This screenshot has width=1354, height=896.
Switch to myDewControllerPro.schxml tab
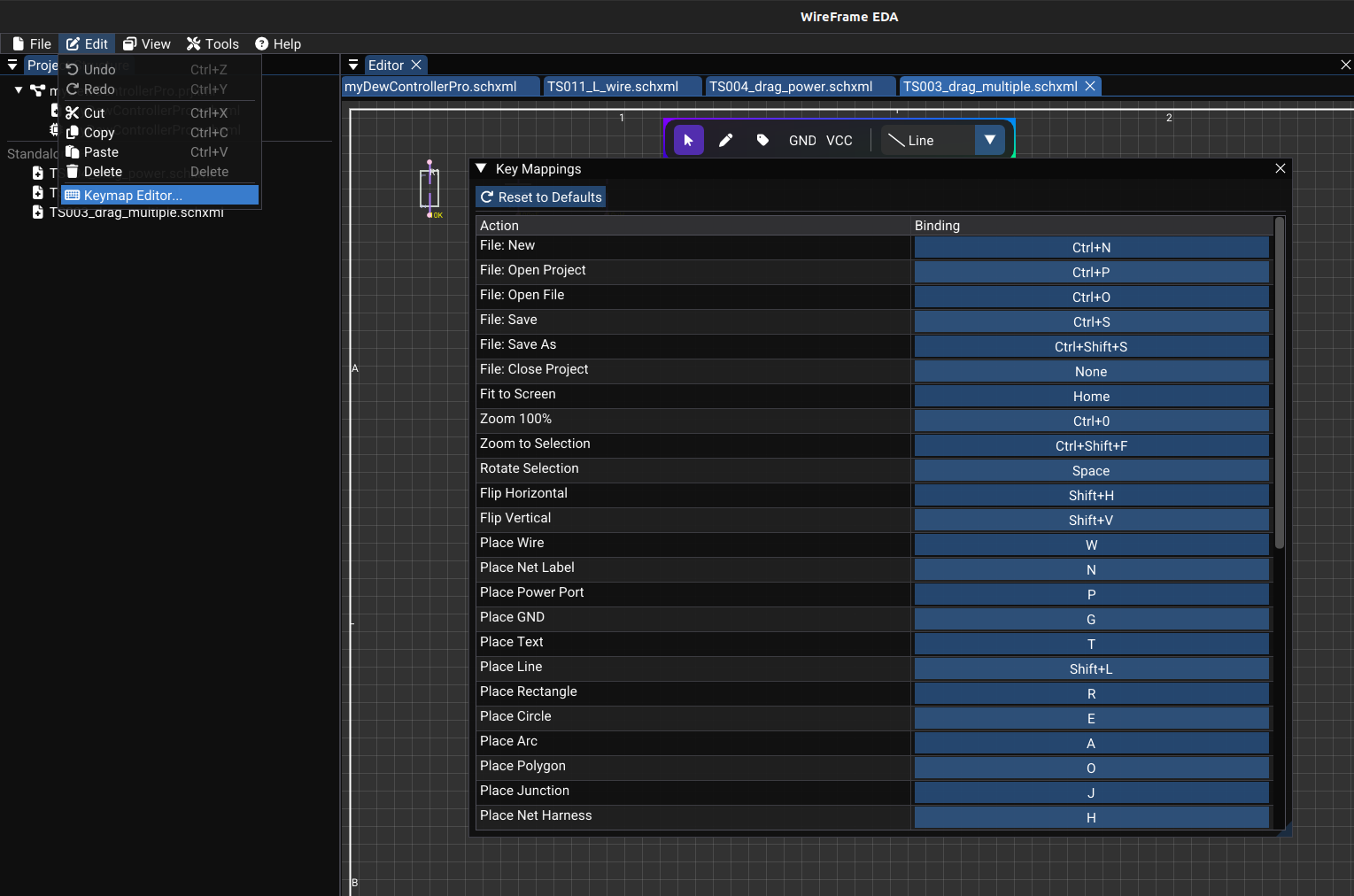tap(440, 86)
